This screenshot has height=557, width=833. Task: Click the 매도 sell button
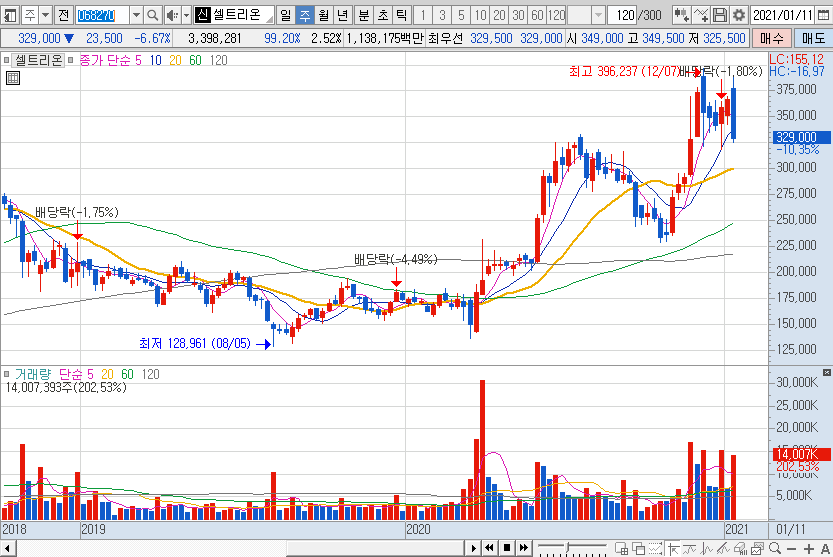(813, 38)
